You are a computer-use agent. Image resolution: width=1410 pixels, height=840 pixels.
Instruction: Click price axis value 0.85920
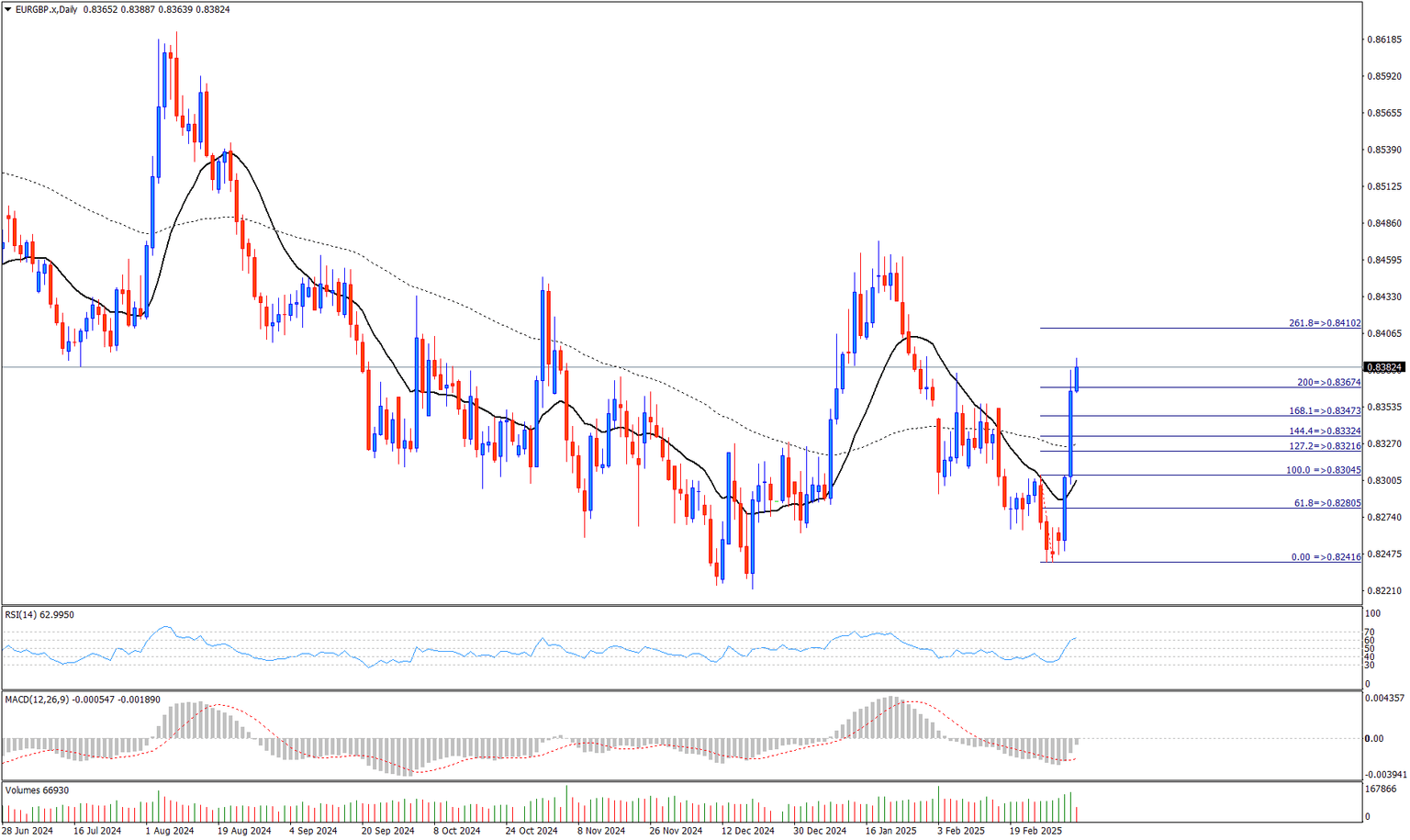(1384, 76)
